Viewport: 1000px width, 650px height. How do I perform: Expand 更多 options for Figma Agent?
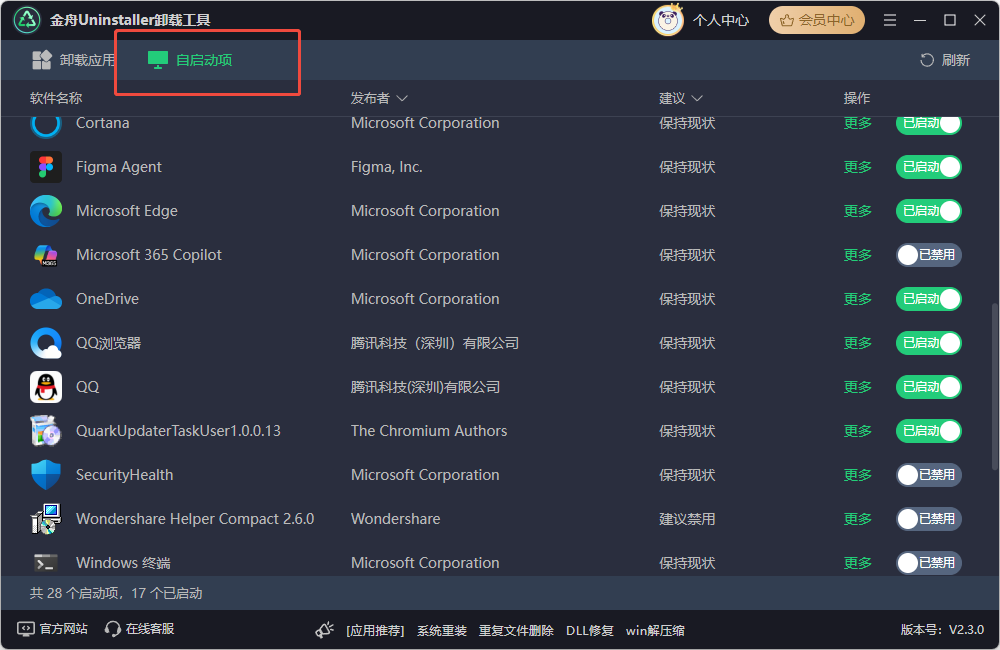(857, 167)
